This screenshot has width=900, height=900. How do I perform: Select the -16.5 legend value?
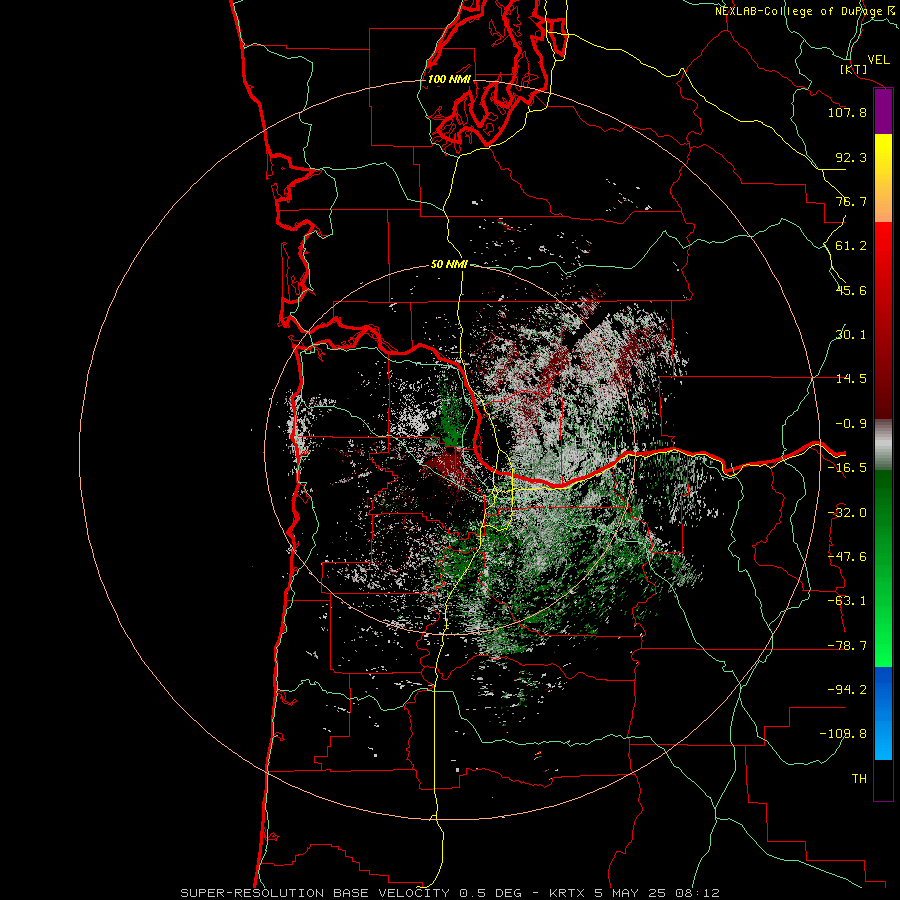click(847, 468)
